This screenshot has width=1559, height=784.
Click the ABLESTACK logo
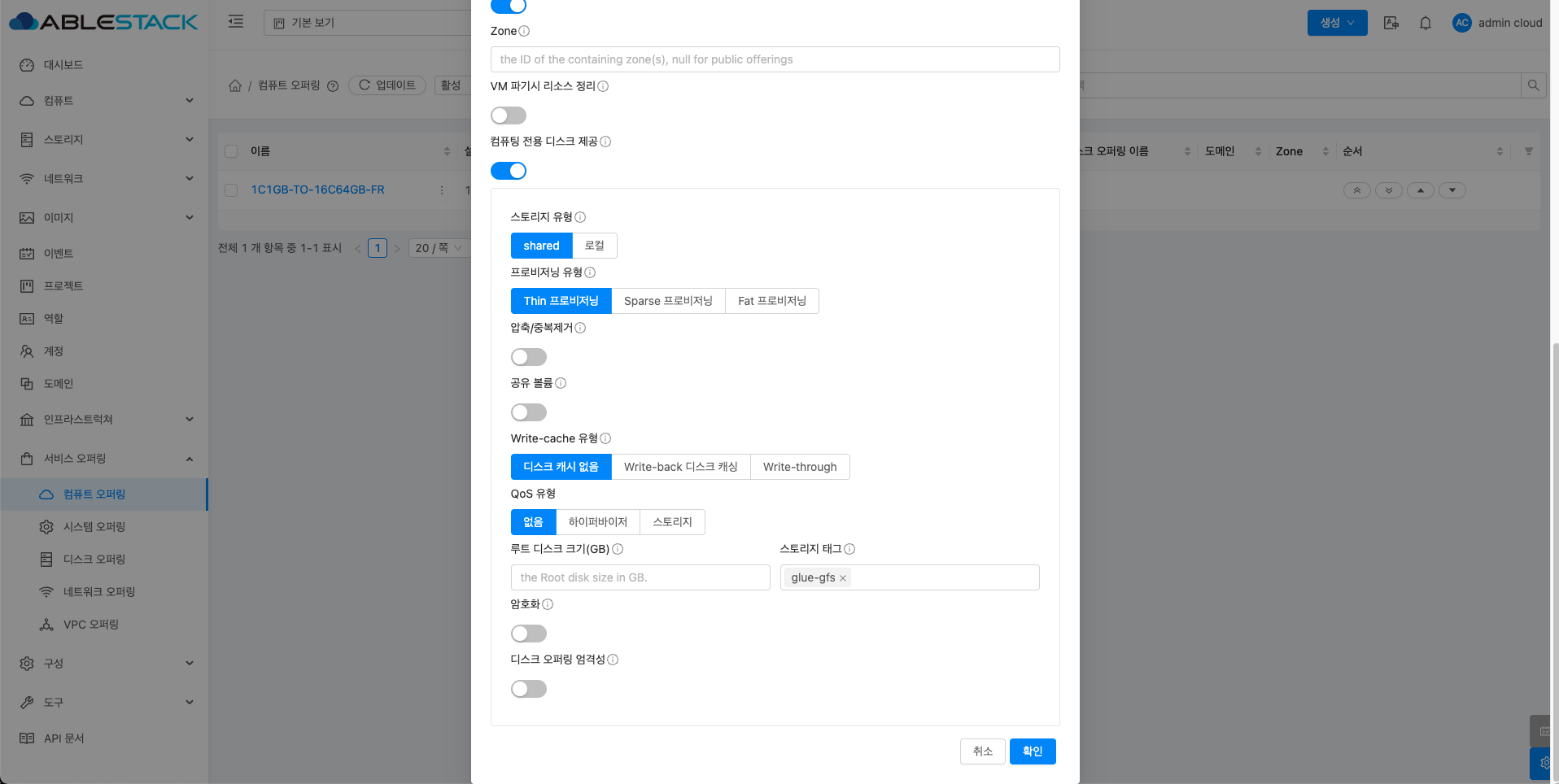click(103, 22)
